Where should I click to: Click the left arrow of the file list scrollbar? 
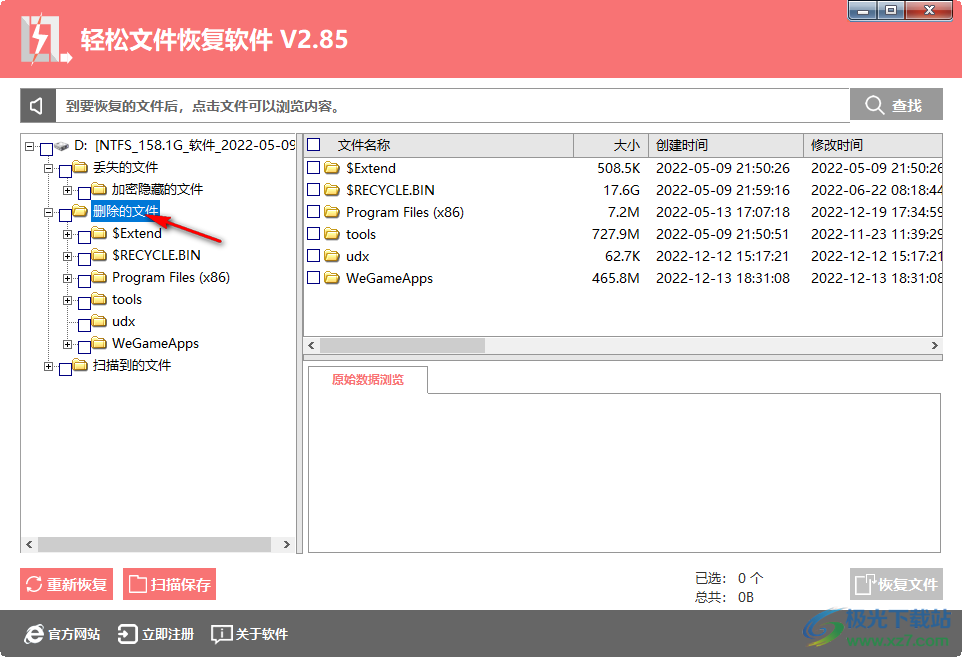311,345
